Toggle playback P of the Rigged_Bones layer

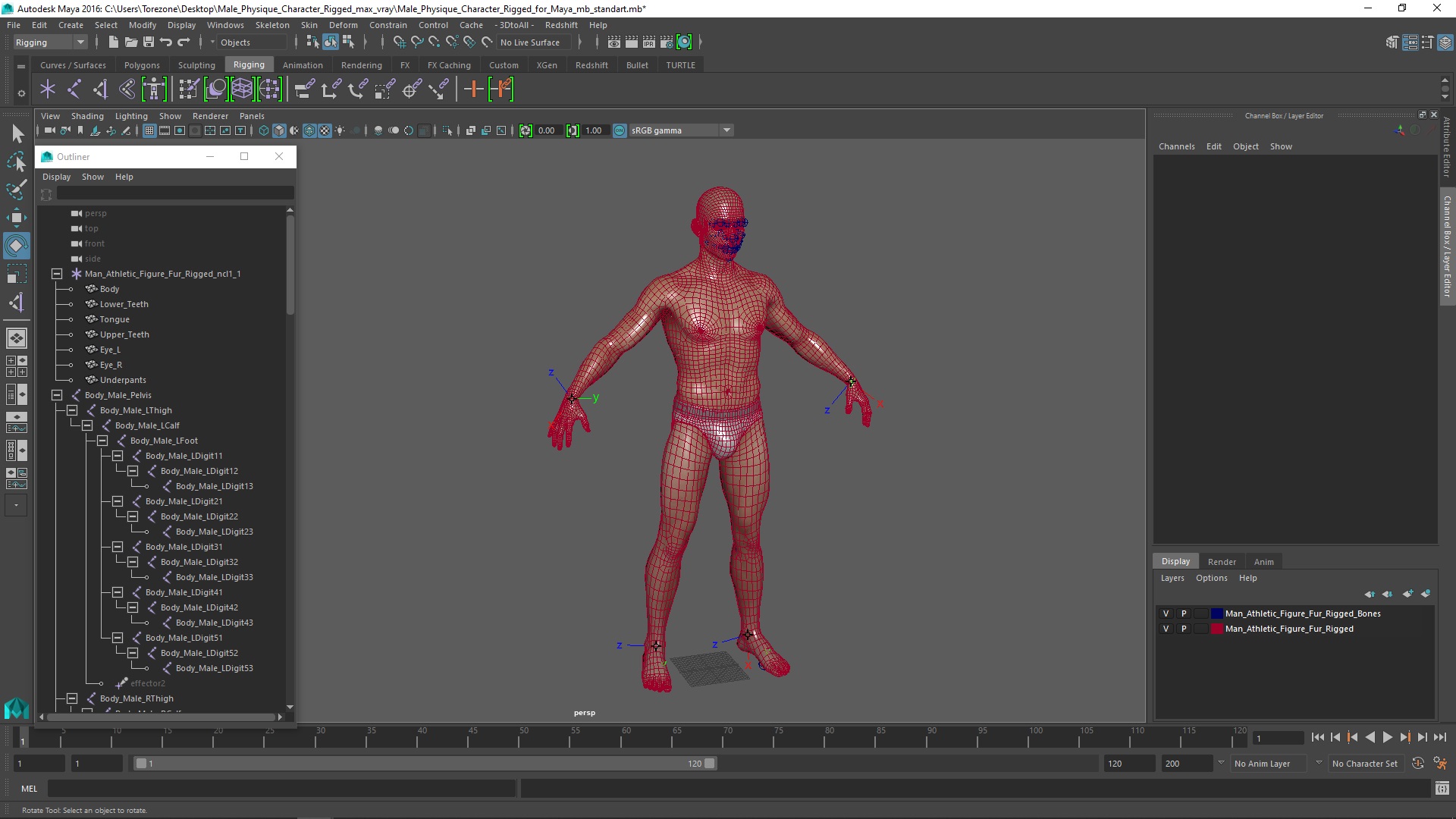point(1183,613)
